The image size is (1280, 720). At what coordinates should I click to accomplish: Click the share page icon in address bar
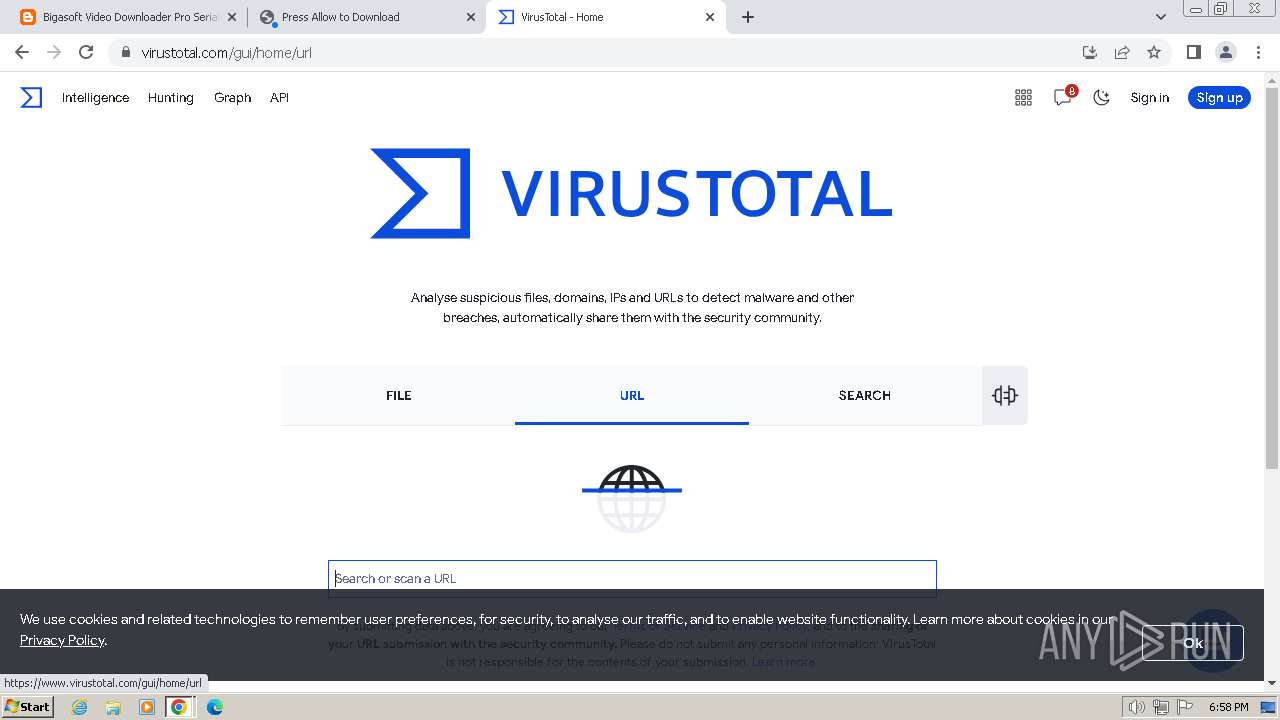tap(1122, 52)
